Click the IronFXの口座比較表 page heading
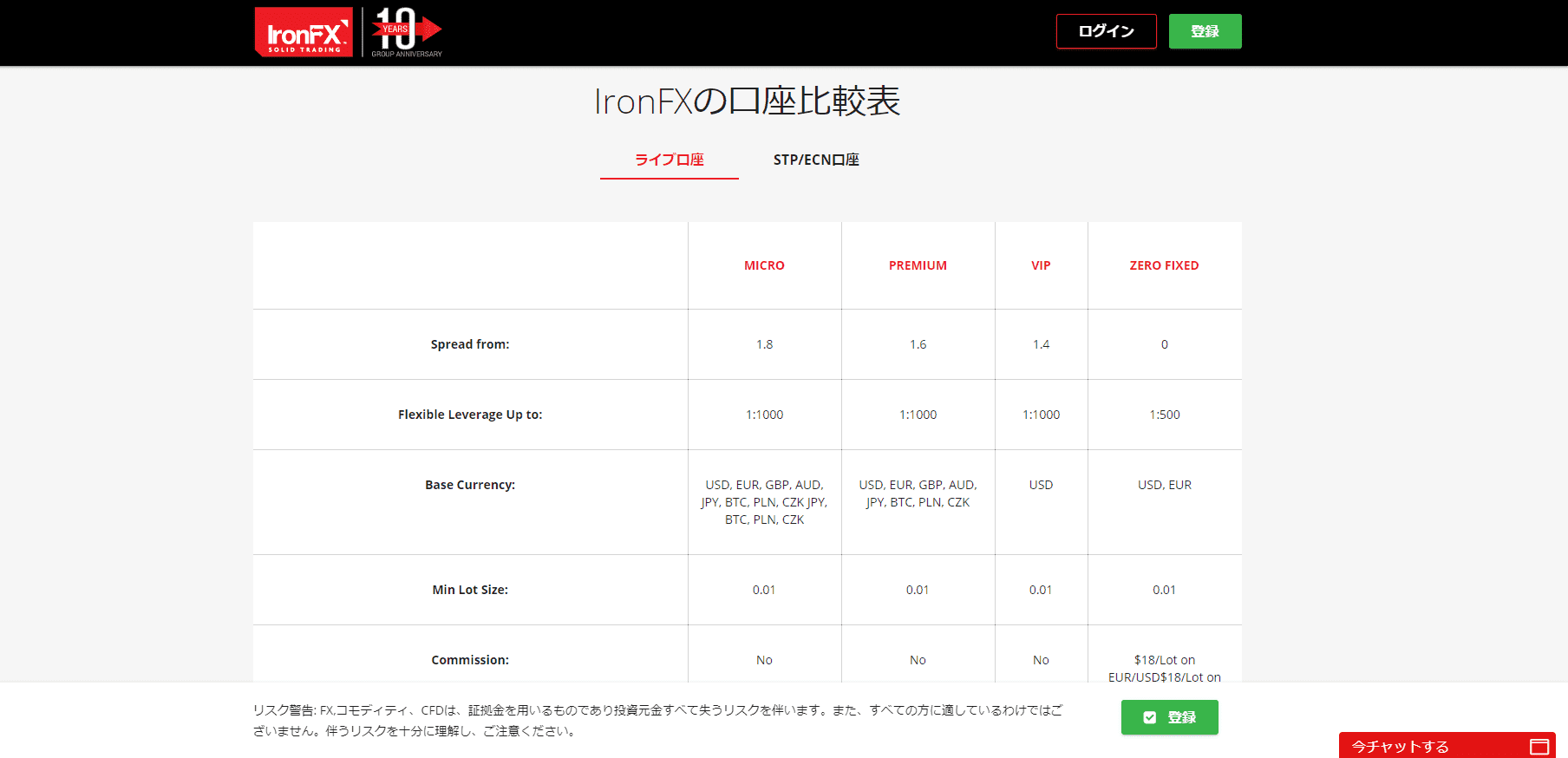This screenshot has height=758, width=1568. pos(748,101)
